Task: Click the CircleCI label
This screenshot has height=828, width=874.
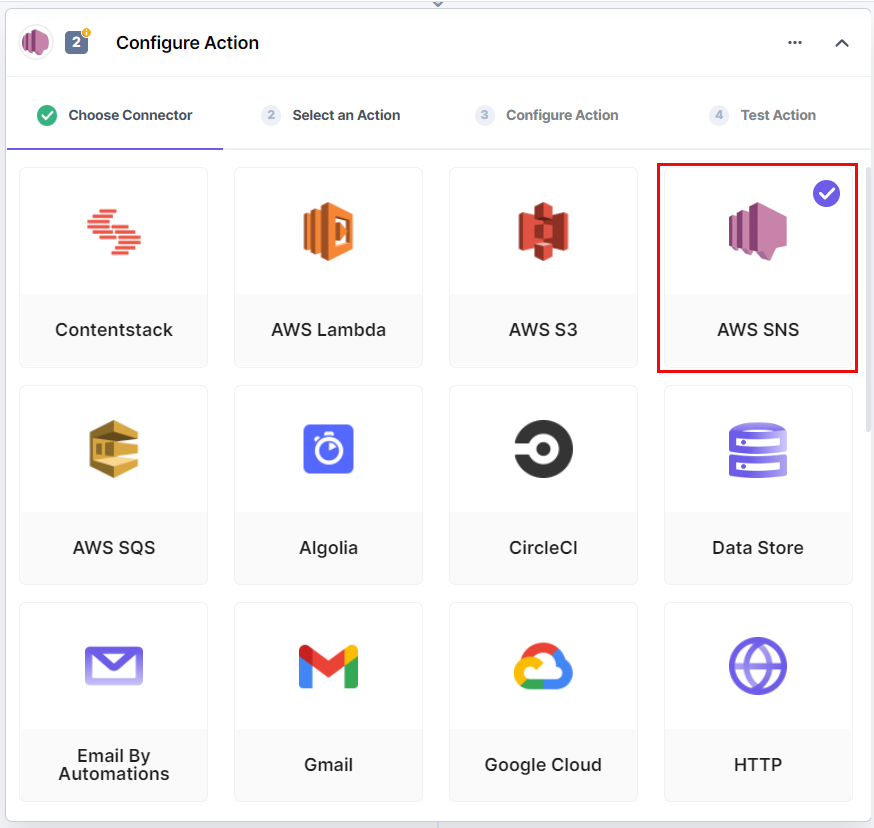Action: tap(543, 548)
